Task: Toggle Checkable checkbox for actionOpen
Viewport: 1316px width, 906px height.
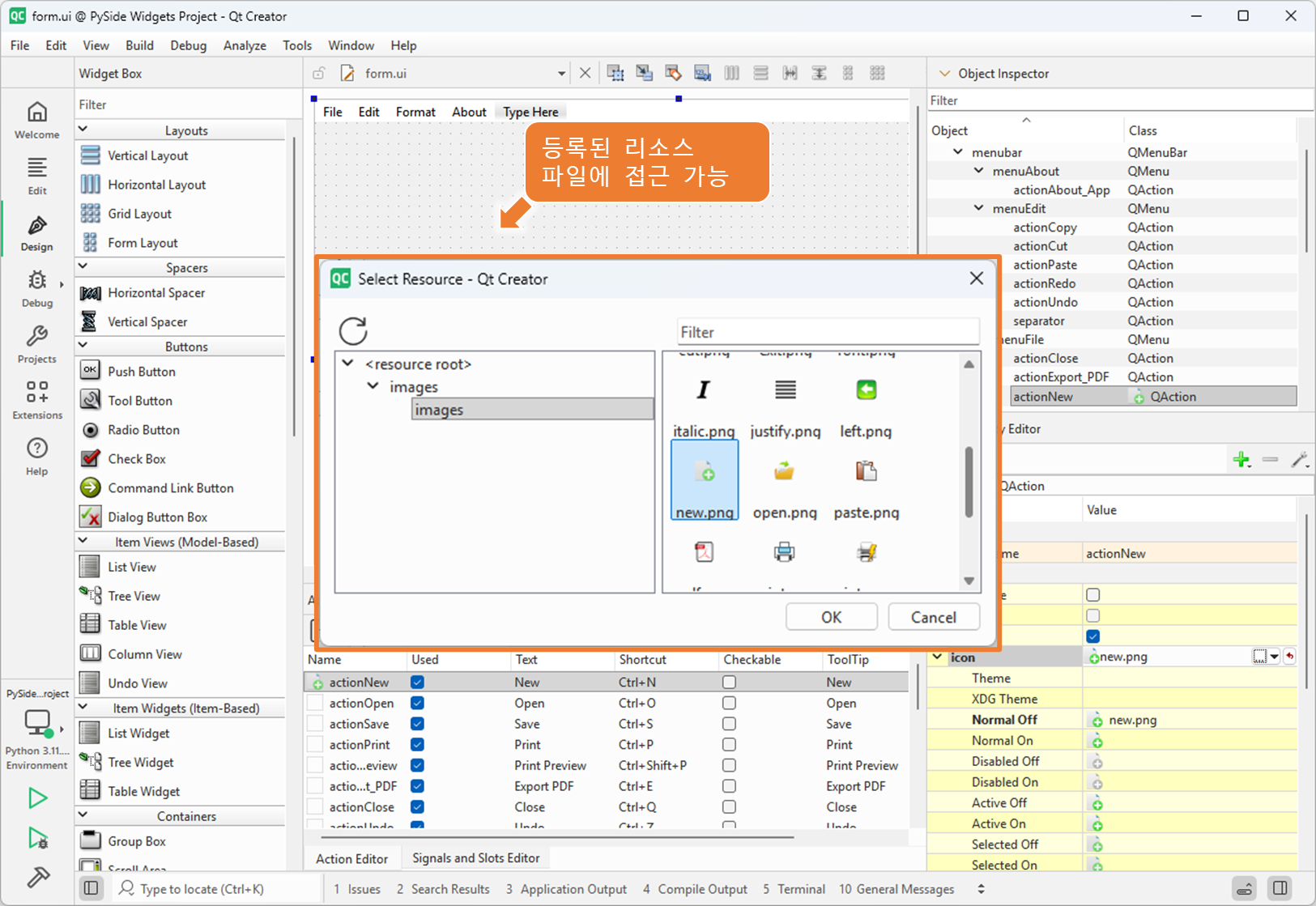Action: (x=729, y=703)
